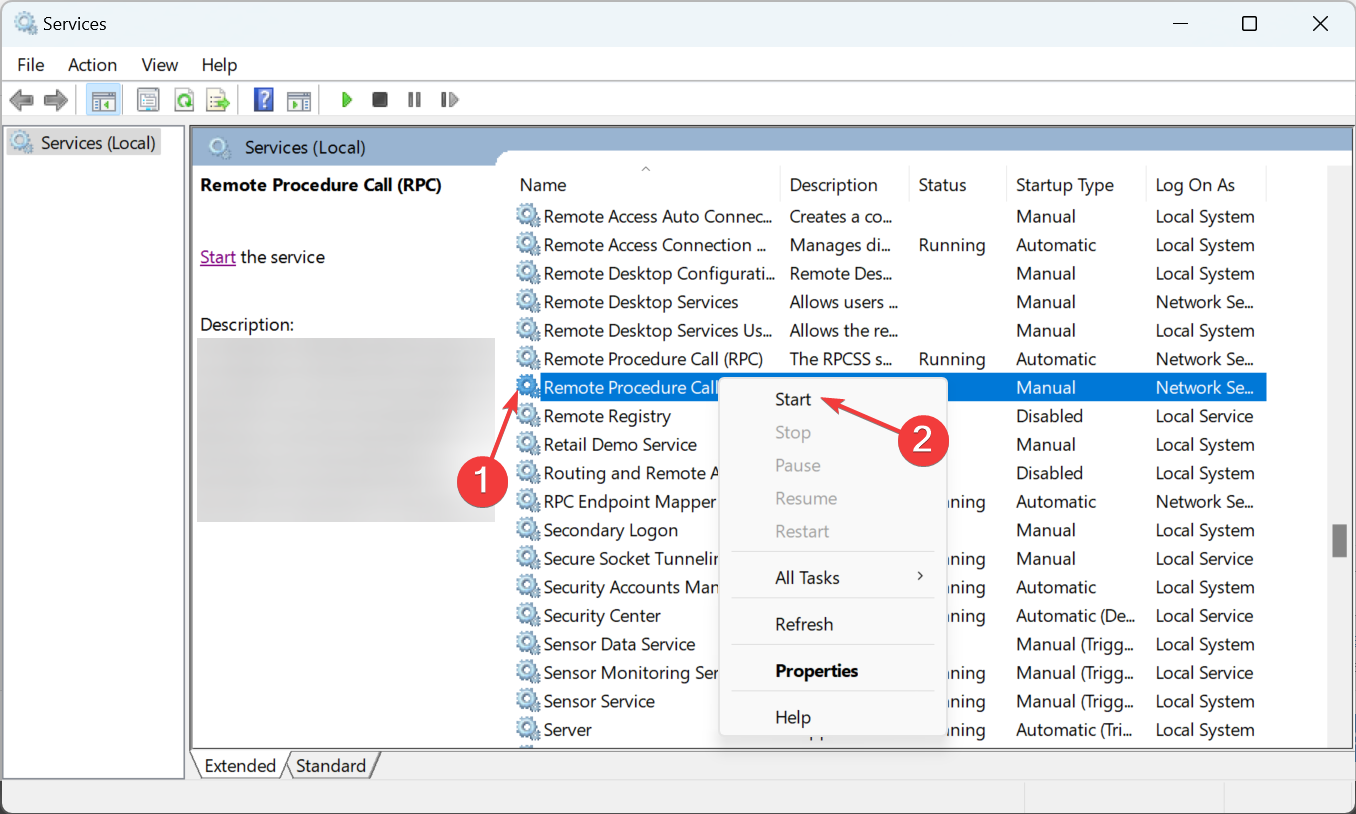The width and height of the screenshot is (1356, 814).
Task: Select the Remote Procedure Call (RPC) service name
Action: click(x=653, y=359)
